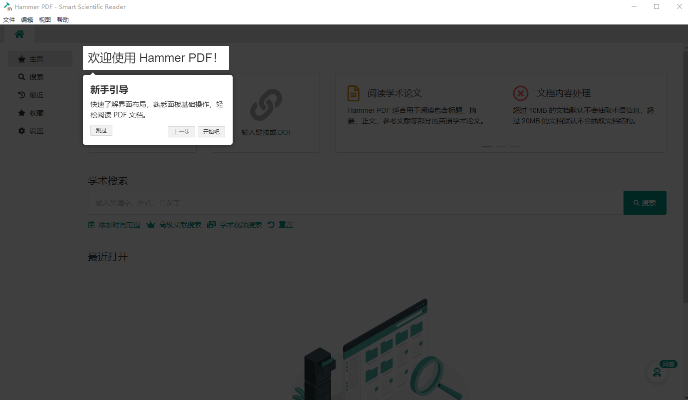The height and width of the screenshot is (400, 688).
Task: Click the chain link DOI icon
Action: click(x=268, y=103)
